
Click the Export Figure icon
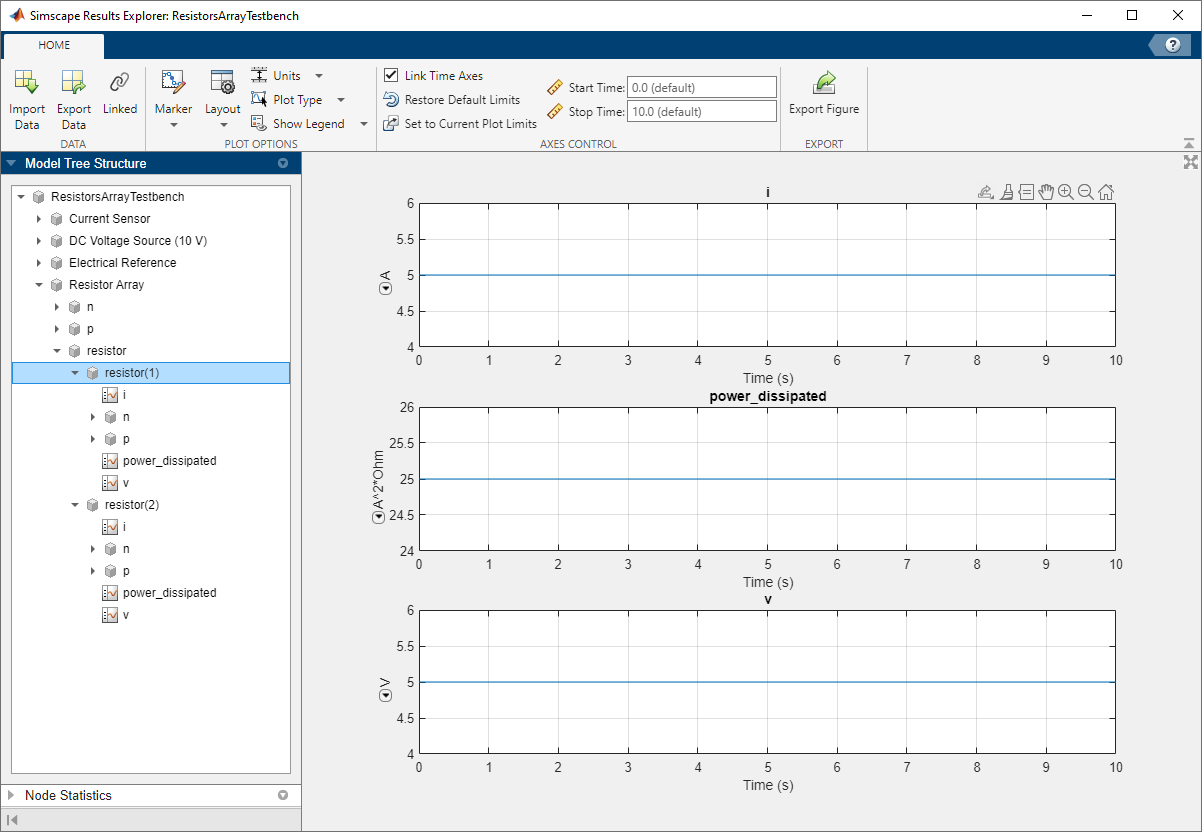pos(823,84)
